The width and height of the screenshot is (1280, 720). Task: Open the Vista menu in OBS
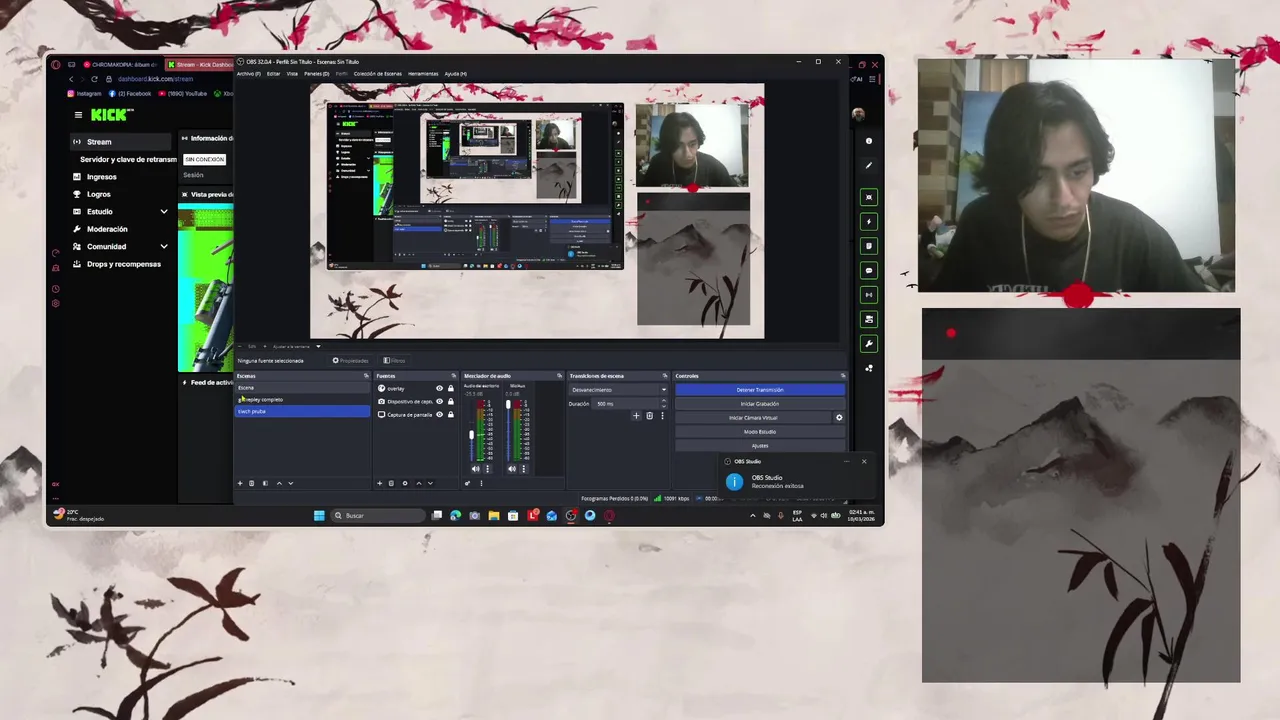(x=292, y=73)
